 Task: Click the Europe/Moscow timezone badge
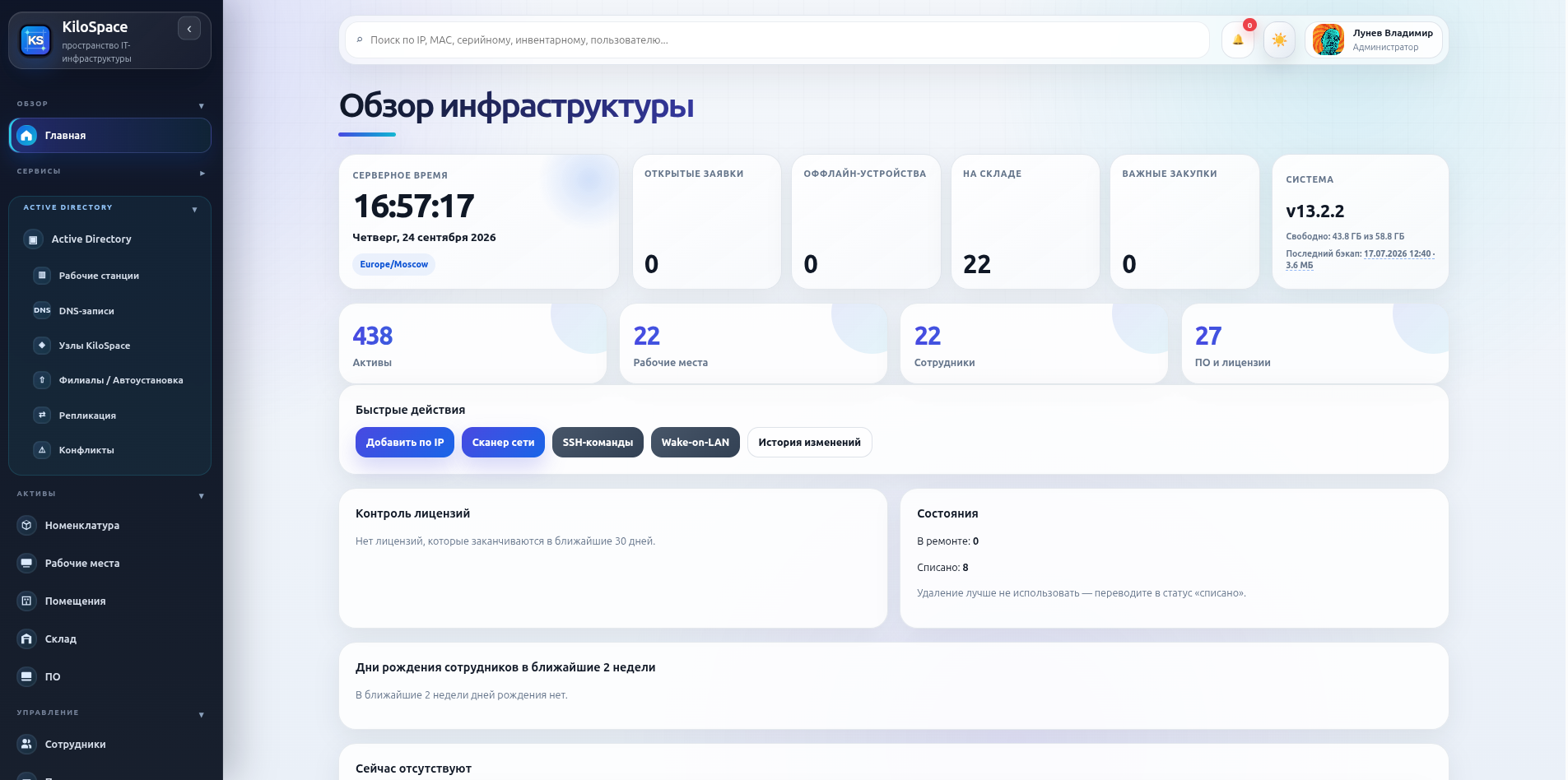(394, 264)
